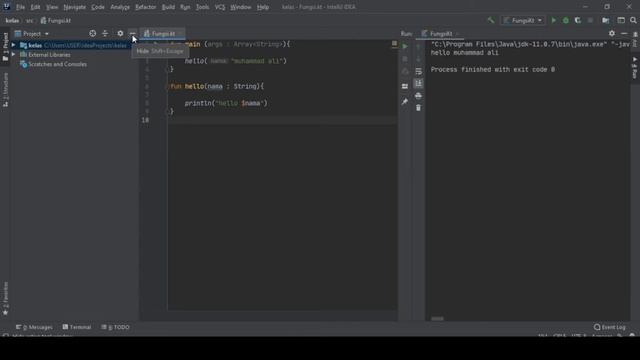Click the down-the-stack-trace arrow in the Run panel

pos(418,59)
